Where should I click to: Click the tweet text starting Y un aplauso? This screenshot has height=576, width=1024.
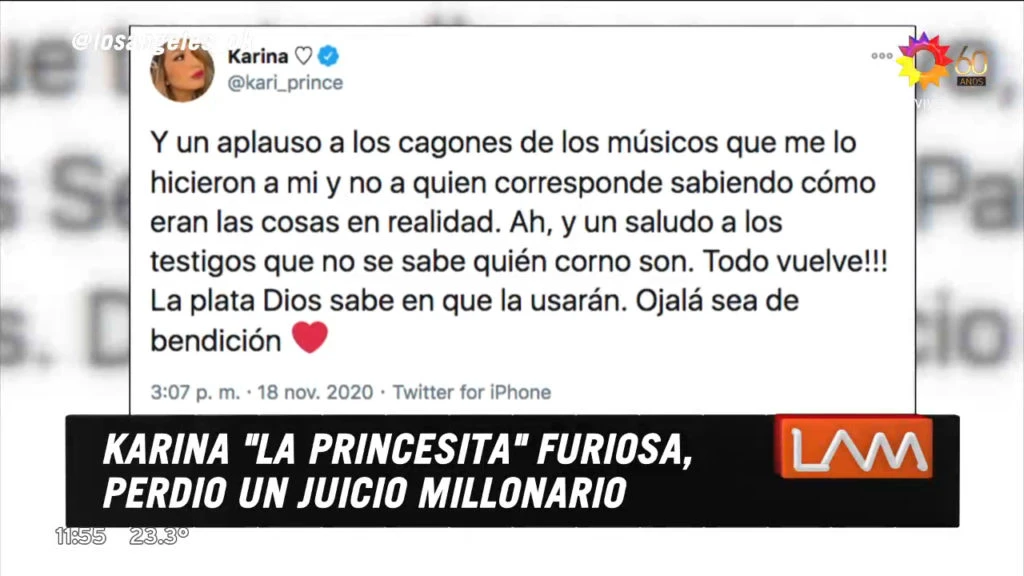(519, 240)
